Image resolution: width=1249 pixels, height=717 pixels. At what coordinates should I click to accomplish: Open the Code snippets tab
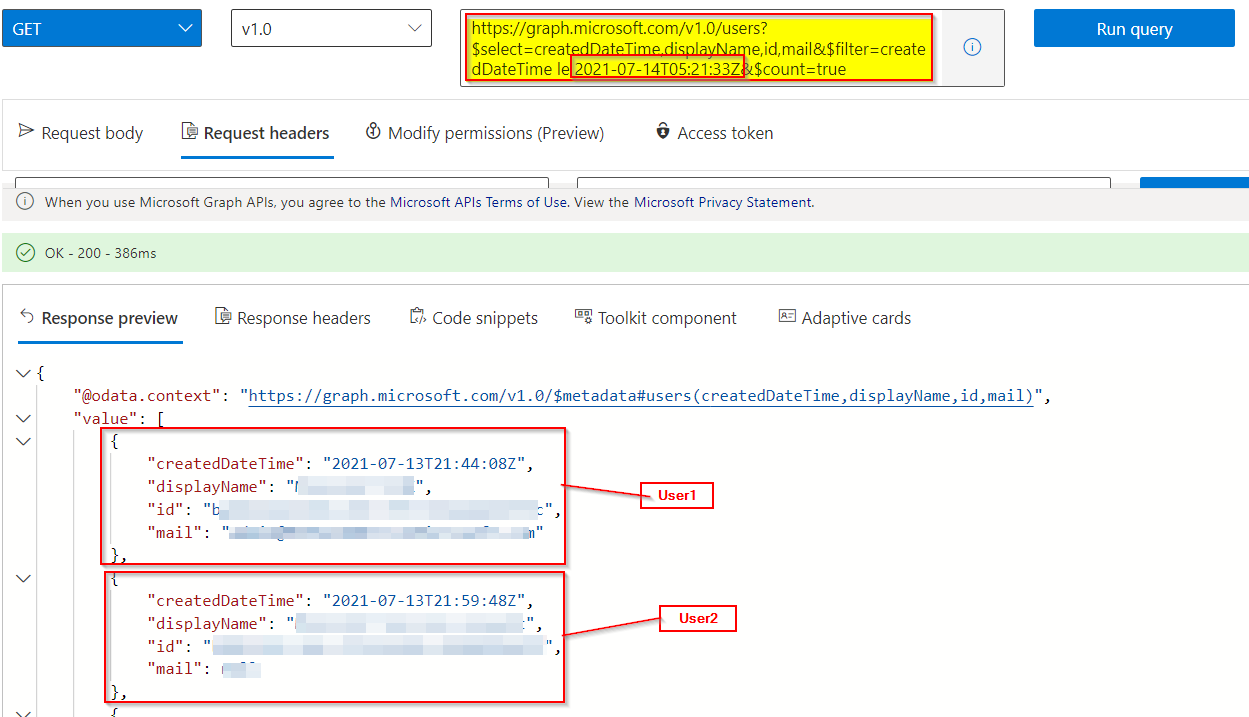pyautogui.click(x=473, y=318)
